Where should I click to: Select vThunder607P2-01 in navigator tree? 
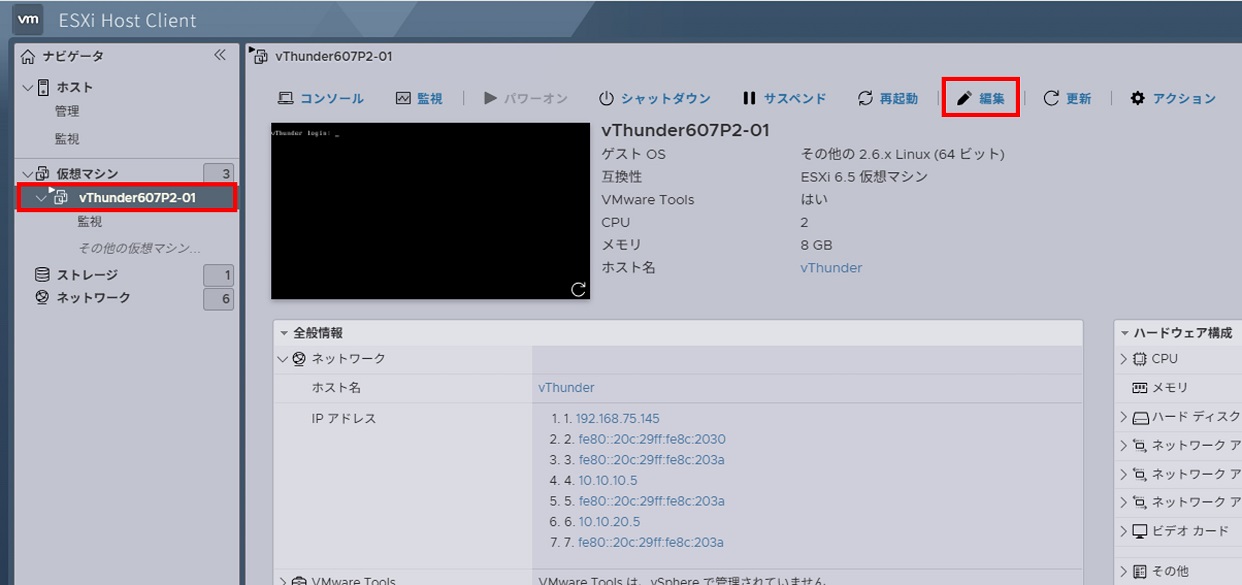137,198
